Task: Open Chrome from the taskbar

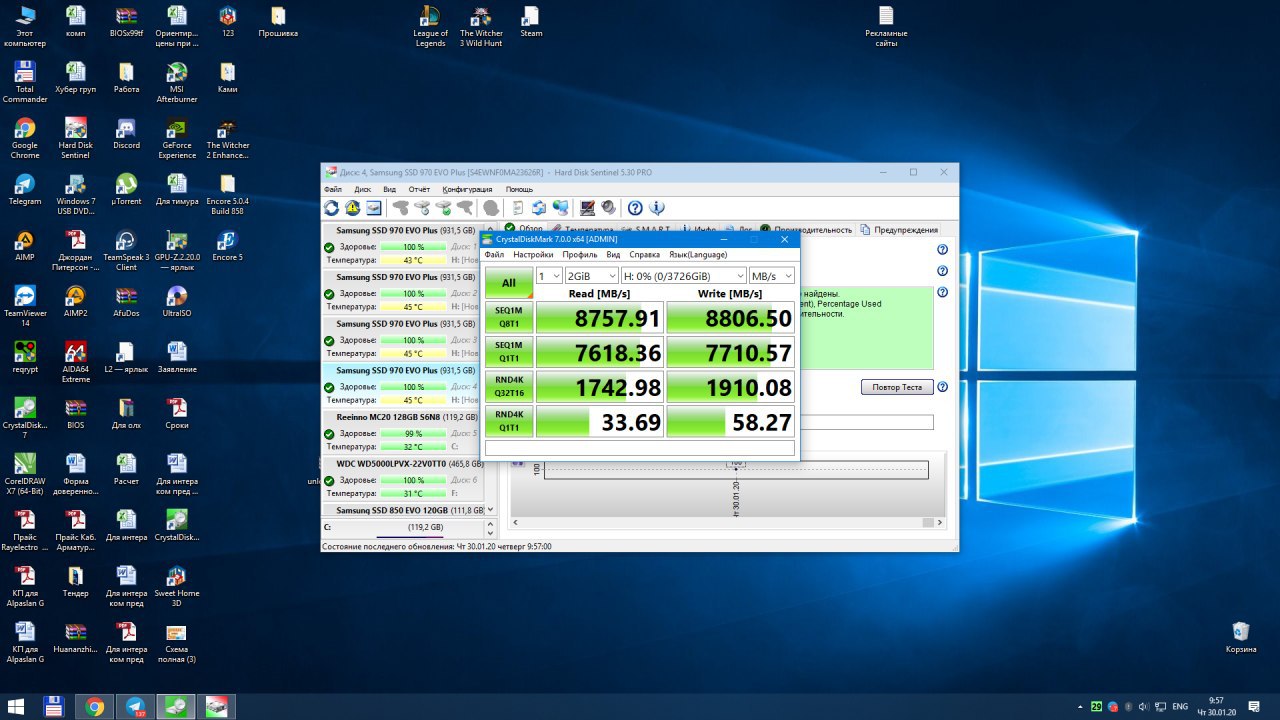Action: tap(95, 707)
